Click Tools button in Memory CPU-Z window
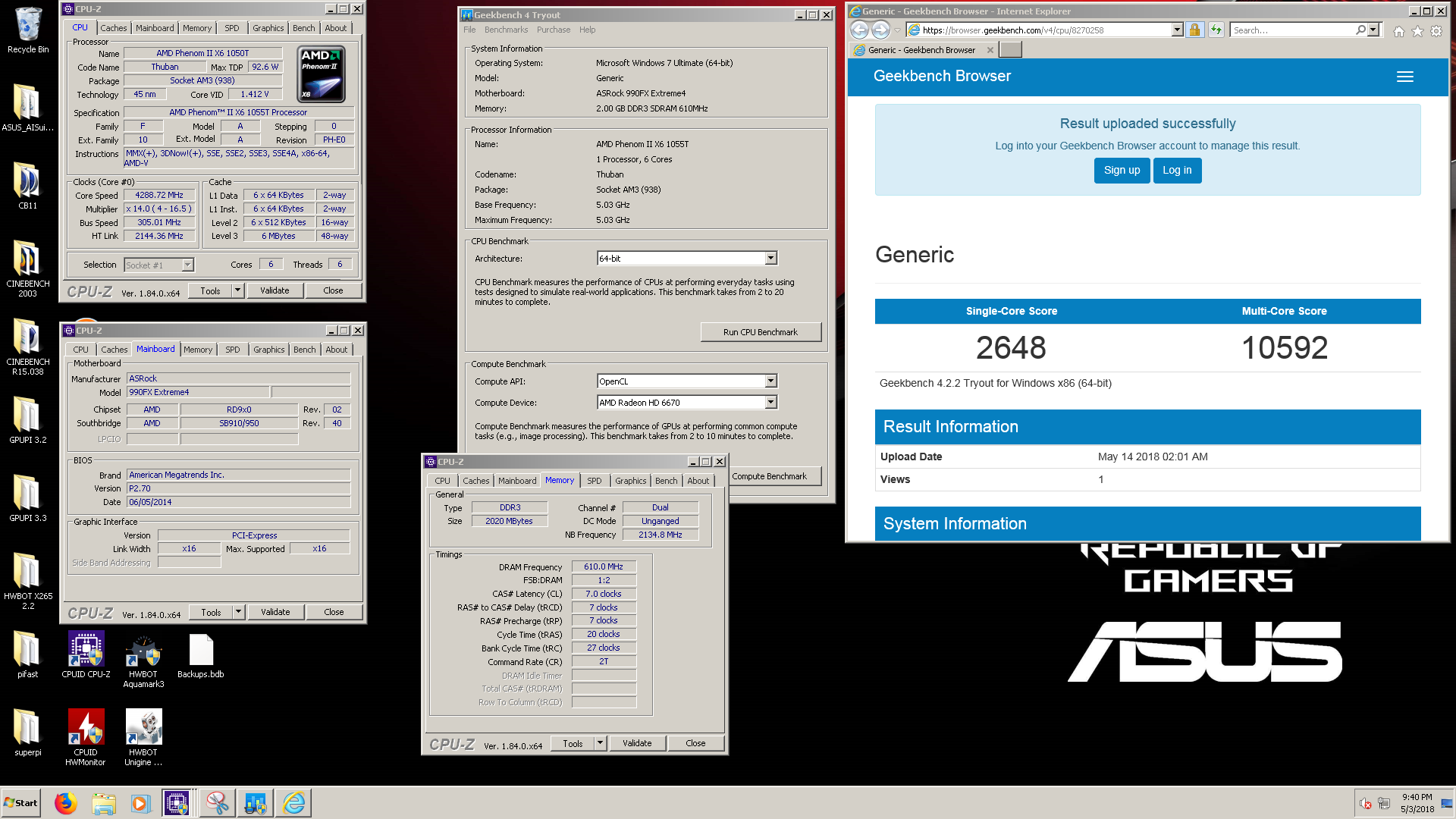The height and width of the screenshot is (819, 1456). pyautogui.click(x=573, y=743)
